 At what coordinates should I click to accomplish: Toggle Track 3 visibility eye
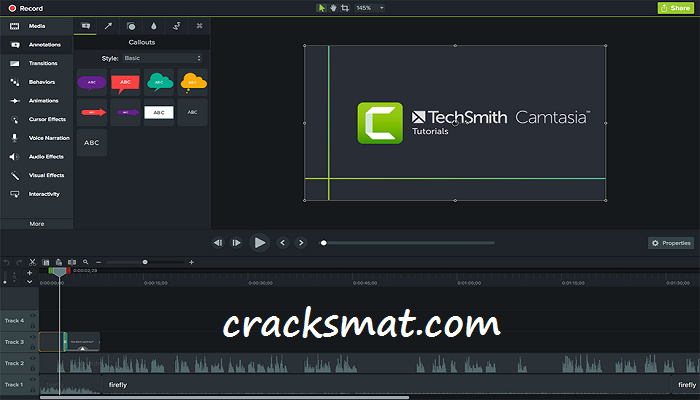point(33,337)
